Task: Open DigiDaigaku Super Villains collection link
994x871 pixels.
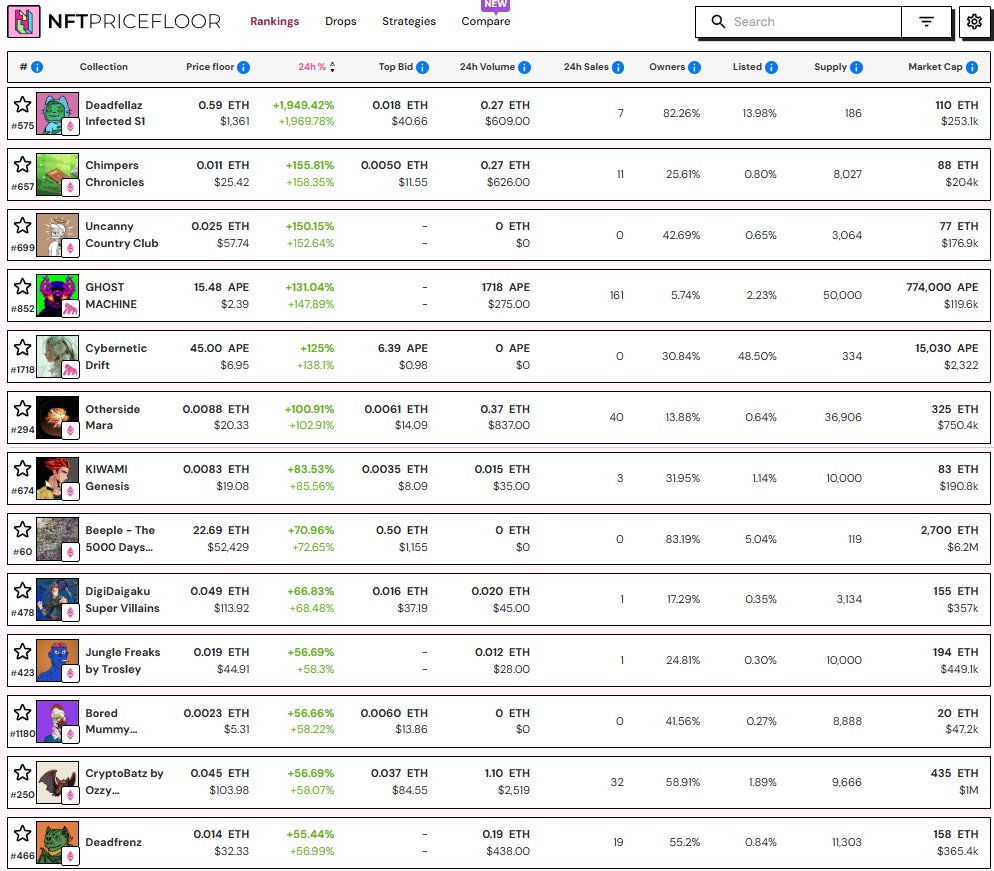Action: (x=122, y=600)
